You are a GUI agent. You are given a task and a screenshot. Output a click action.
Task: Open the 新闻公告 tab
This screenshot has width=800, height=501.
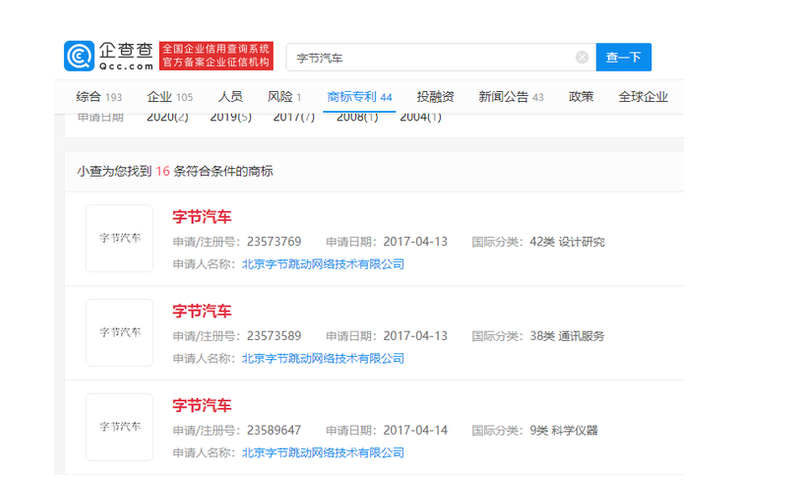pos(511,96)
